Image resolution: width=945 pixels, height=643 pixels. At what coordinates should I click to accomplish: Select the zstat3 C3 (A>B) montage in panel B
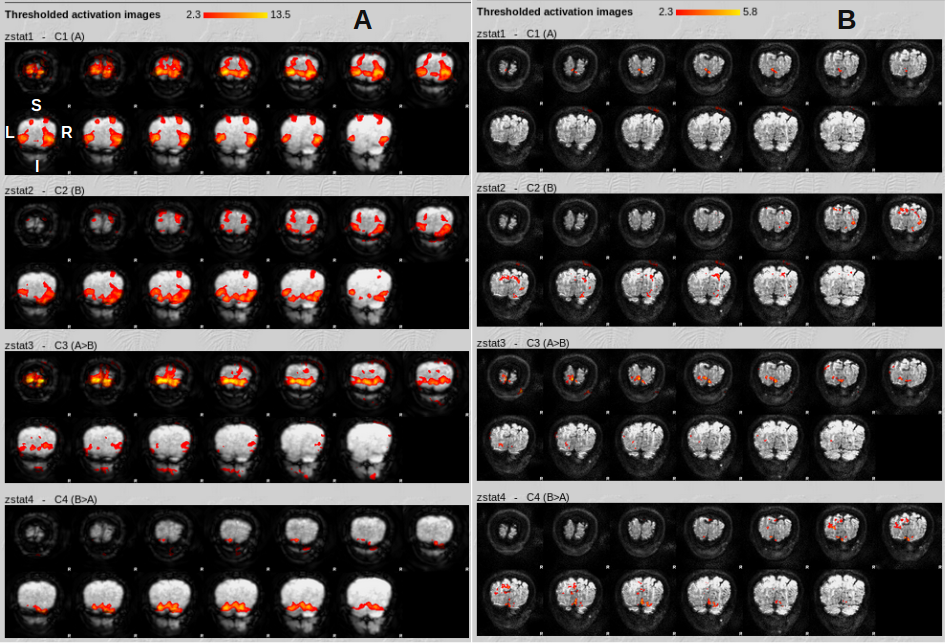pyautogui.click(x=708, y=415)
